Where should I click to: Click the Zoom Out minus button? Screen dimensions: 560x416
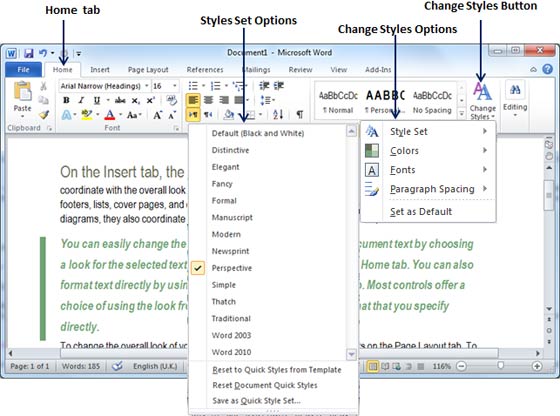[461, 366]
